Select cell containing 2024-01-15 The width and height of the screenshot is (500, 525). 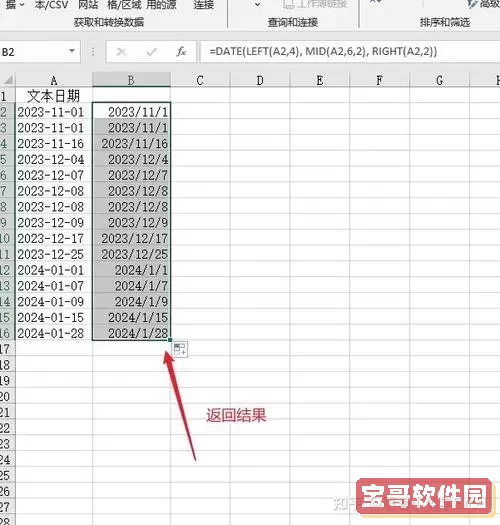point(54,317)
